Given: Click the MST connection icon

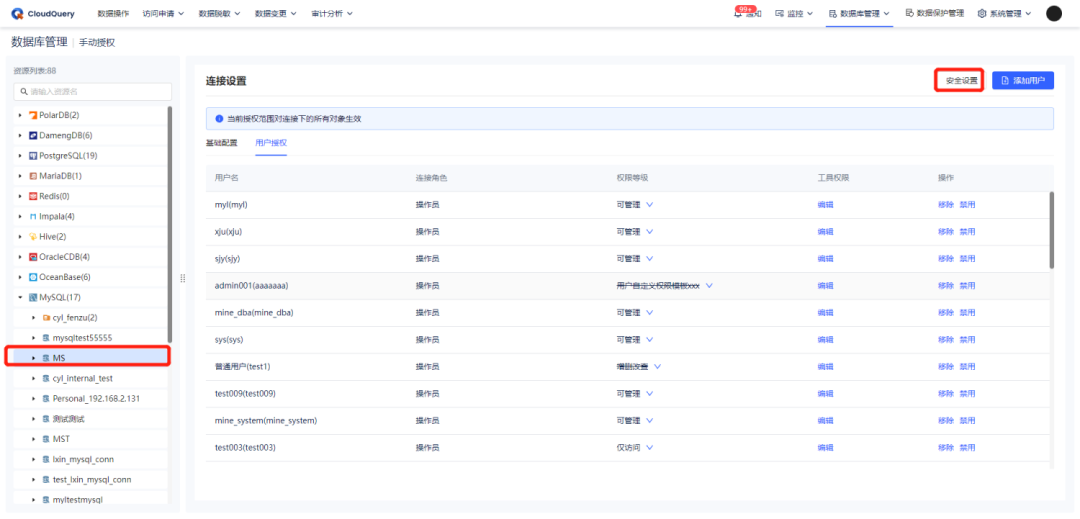Looking at the screenshot, I should [46, 439].
